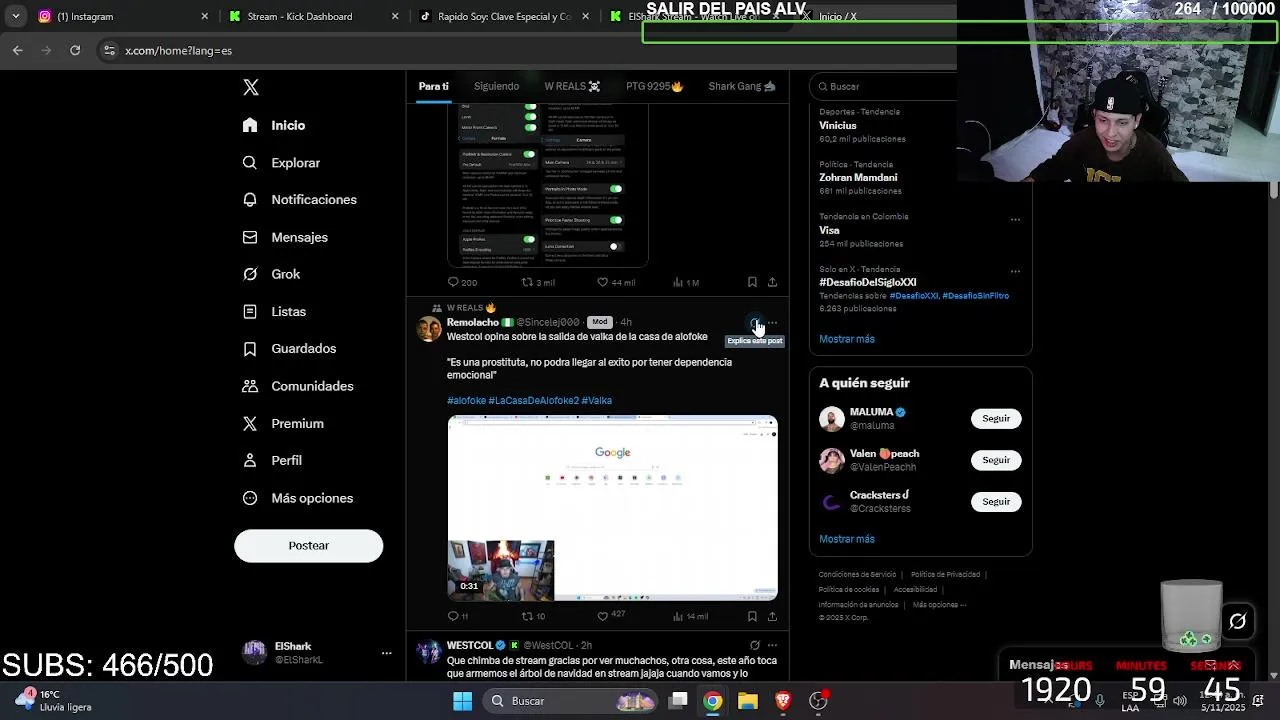Open the Remolacho post options menu
The image size is (1280, 720).
tap(772, 323)
